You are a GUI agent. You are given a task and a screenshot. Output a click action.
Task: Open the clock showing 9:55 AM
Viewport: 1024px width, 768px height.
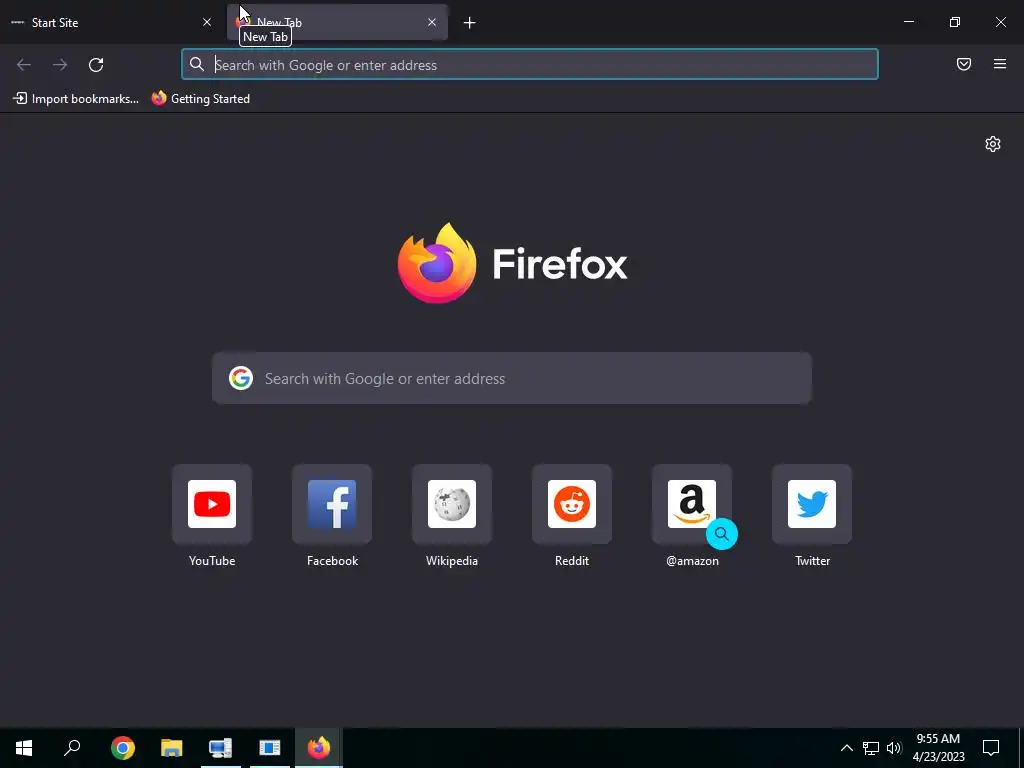click(x=938, y=748)
